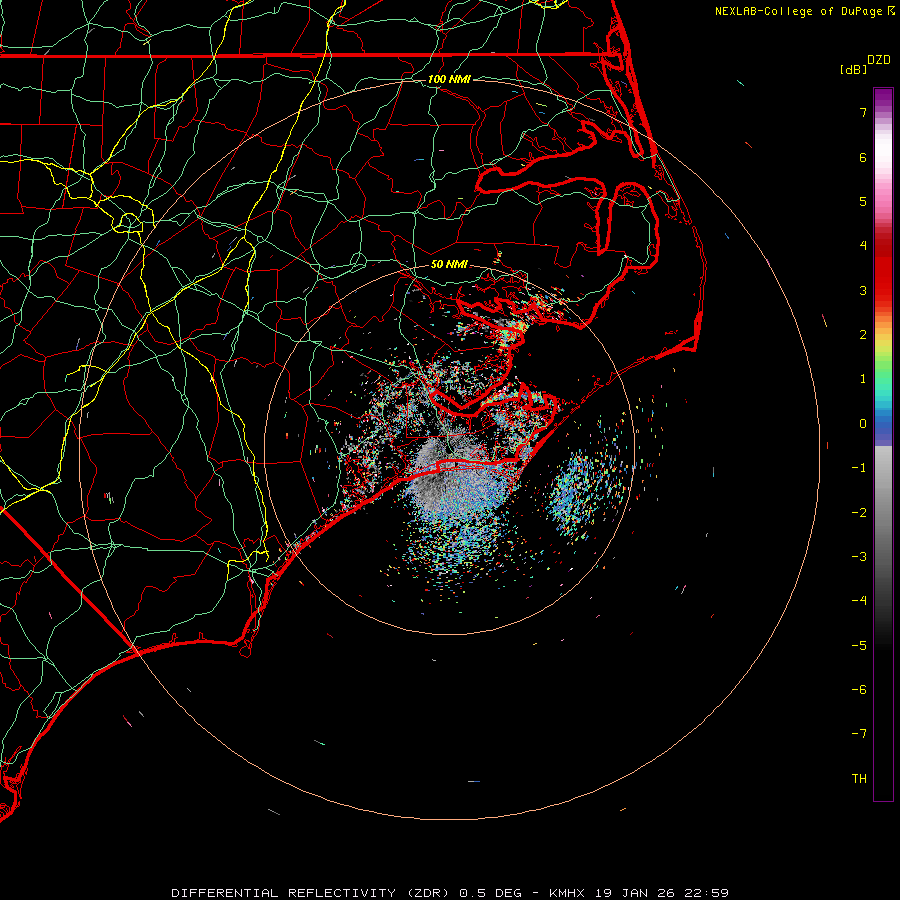Click the purple top of the color bar

coord(883,98)
